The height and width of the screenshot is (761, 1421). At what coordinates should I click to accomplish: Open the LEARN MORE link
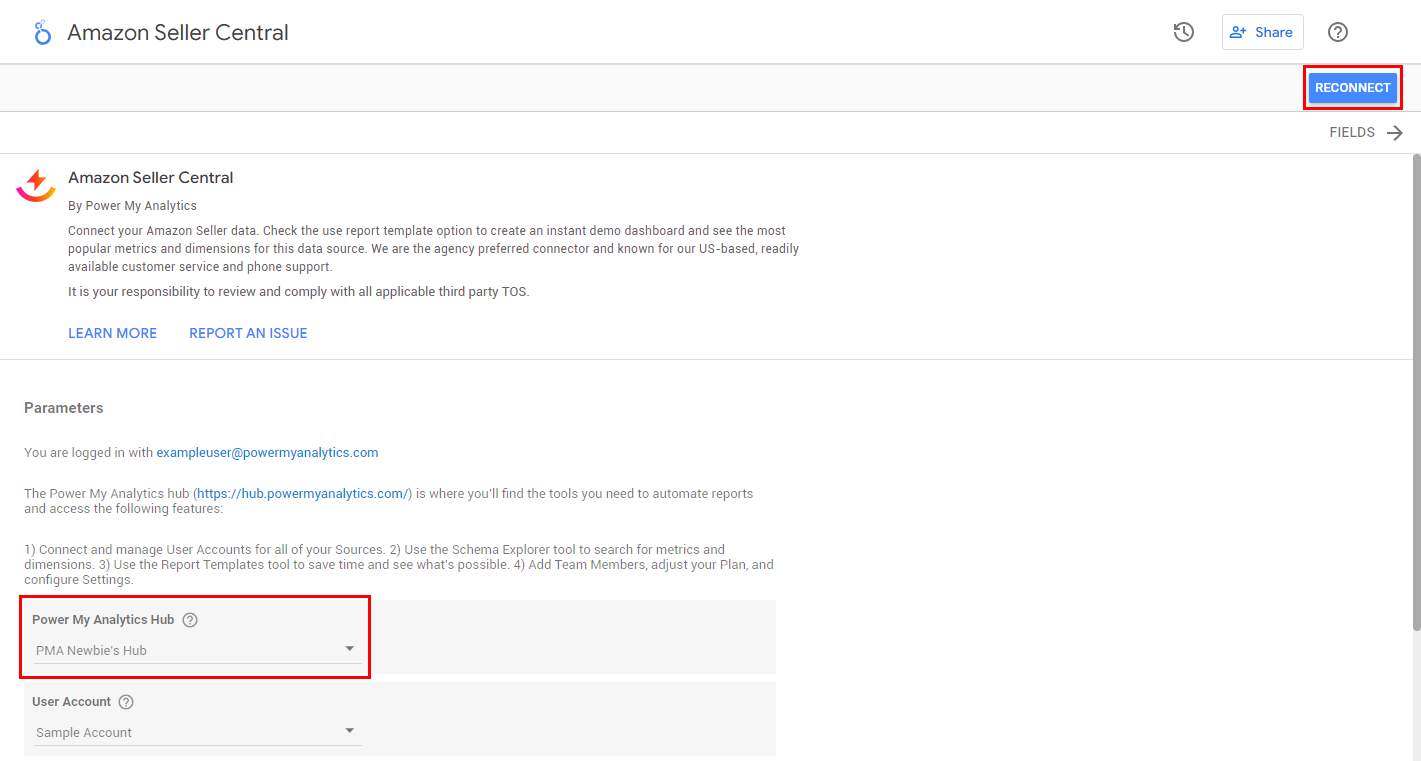(x=112, y=333)
